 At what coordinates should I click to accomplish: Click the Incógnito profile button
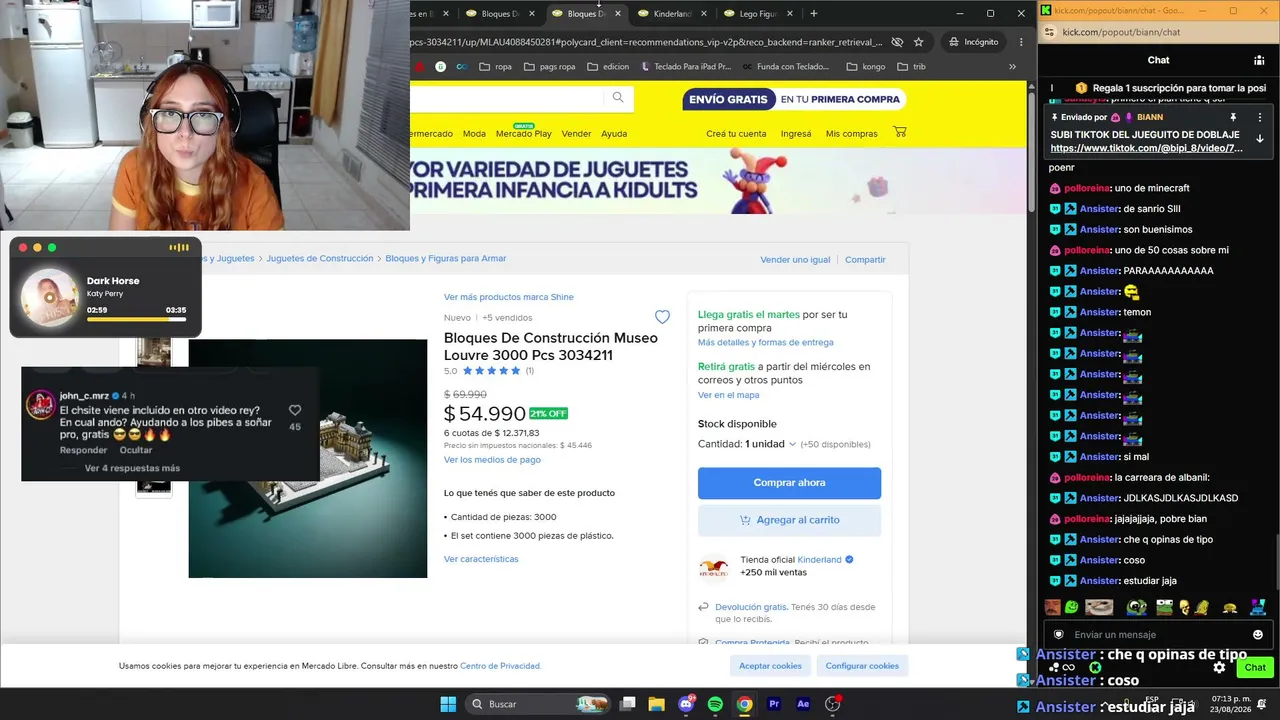[x=974, y=42]
